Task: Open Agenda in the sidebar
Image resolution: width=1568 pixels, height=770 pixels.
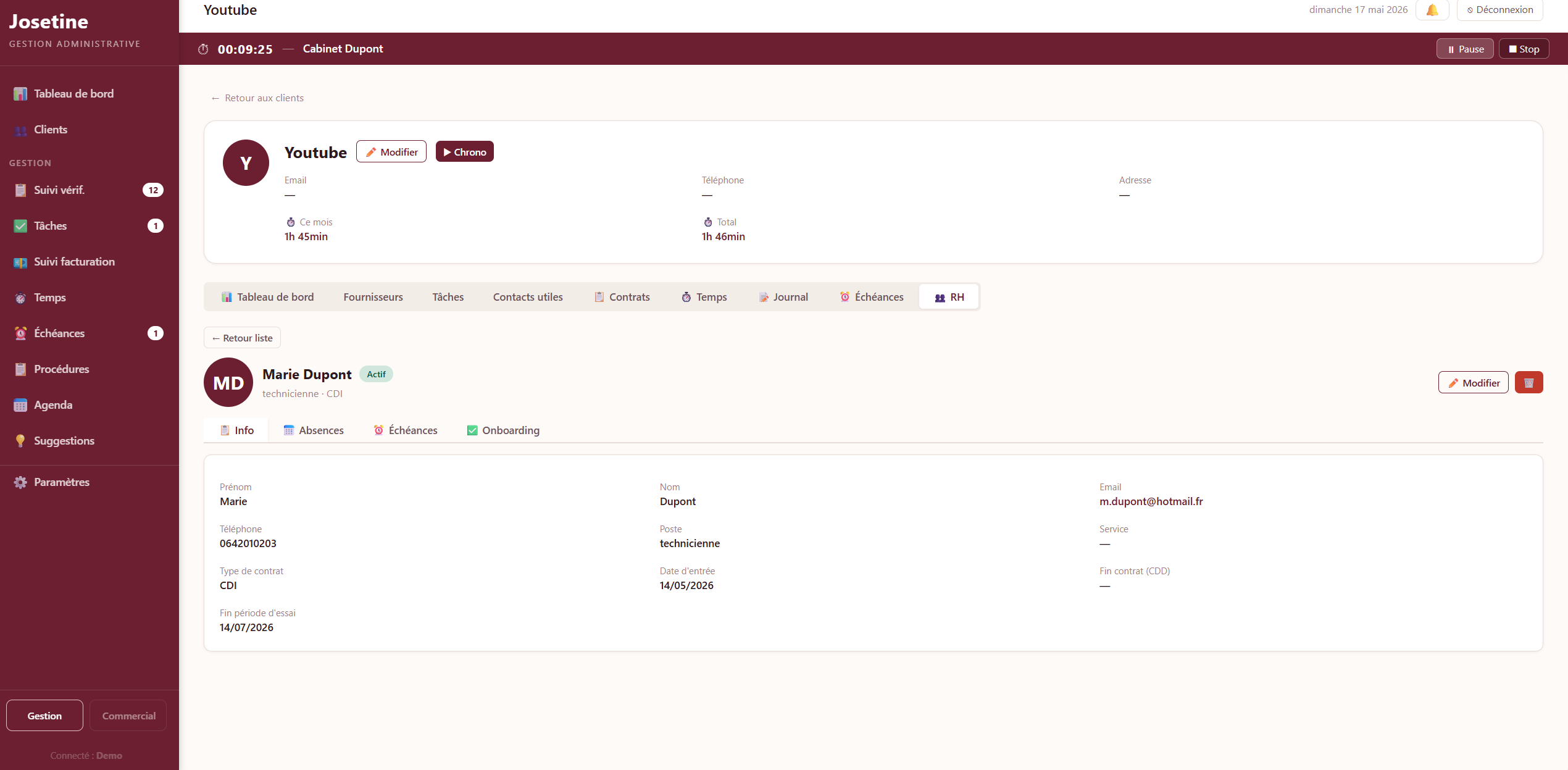Action: (x=89, y=404)
